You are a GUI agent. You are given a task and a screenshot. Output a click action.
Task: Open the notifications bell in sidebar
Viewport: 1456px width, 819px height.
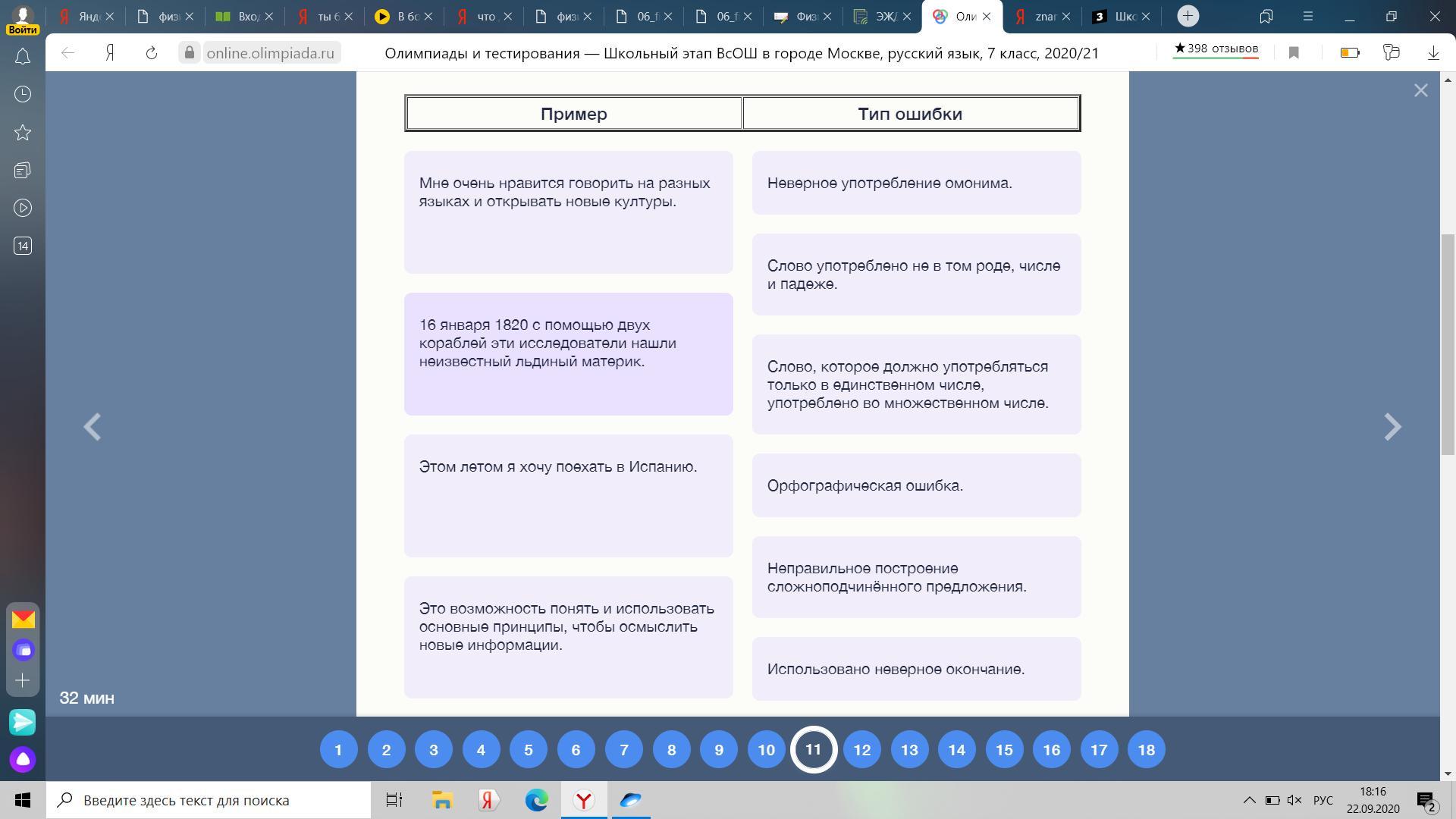click(23, 57)
